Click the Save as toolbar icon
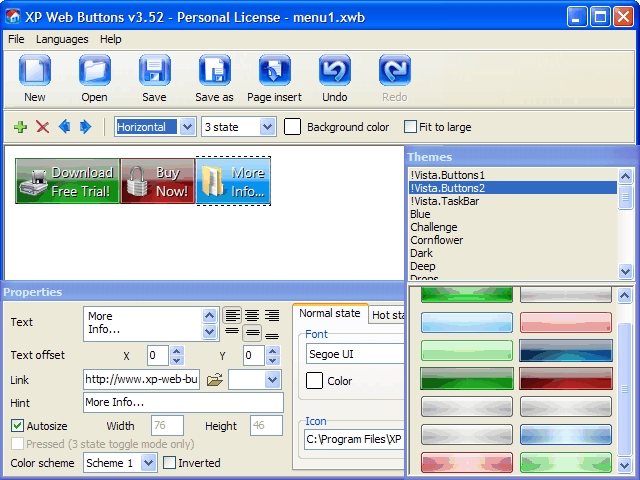 (x=214, y=73)
